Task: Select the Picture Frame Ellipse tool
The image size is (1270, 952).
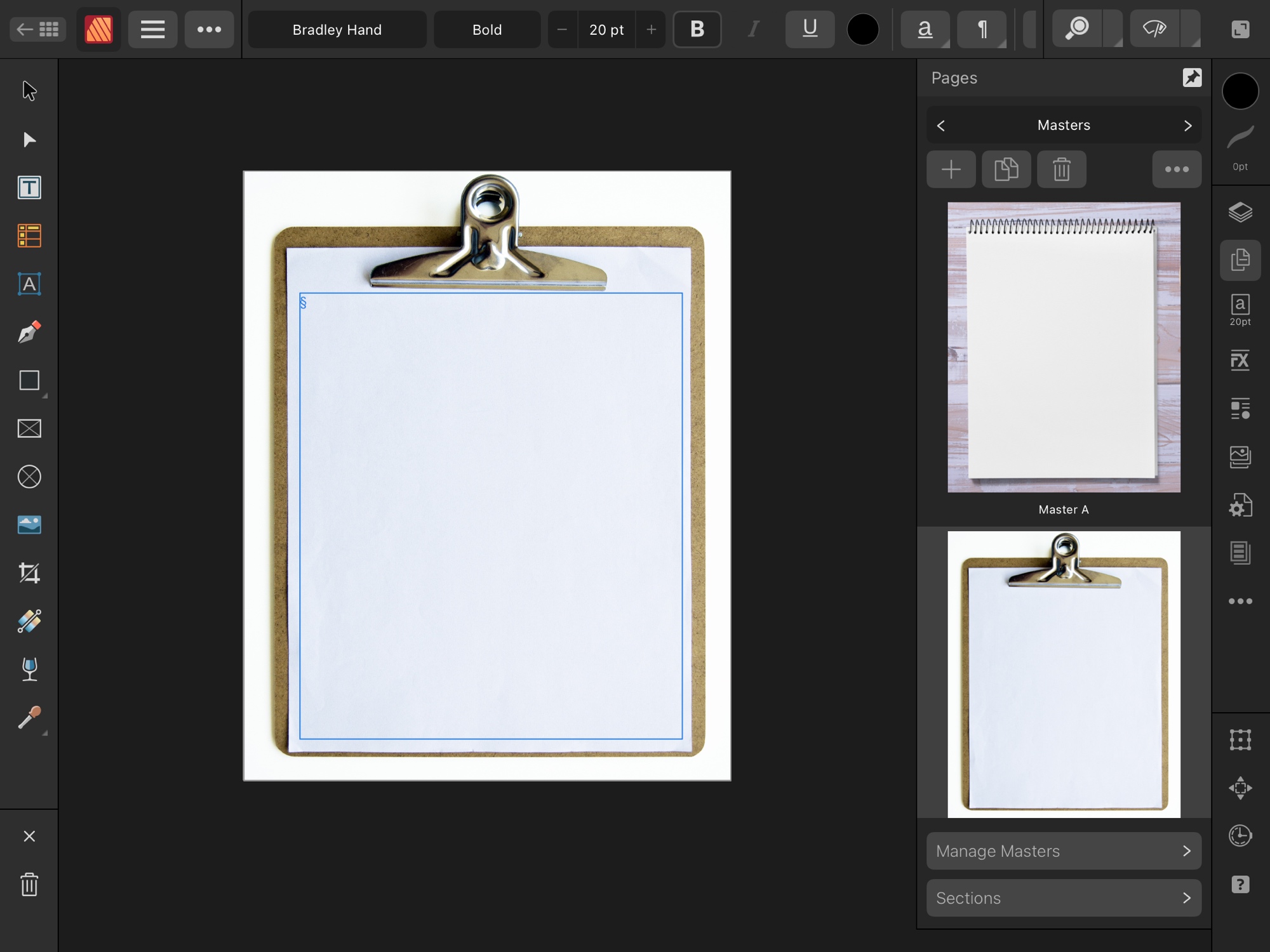Action: [x=29, y=477]
